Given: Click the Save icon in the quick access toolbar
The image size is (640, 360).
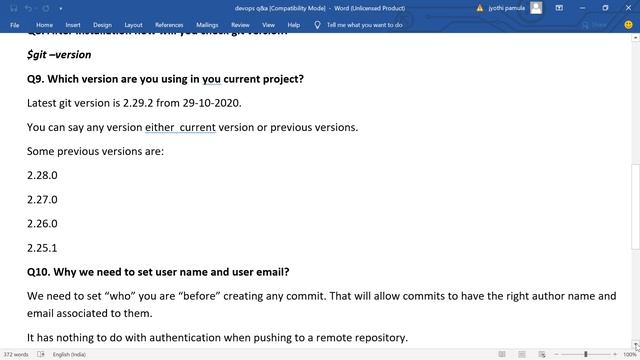Looking at the screenshot, I should 14,8.
